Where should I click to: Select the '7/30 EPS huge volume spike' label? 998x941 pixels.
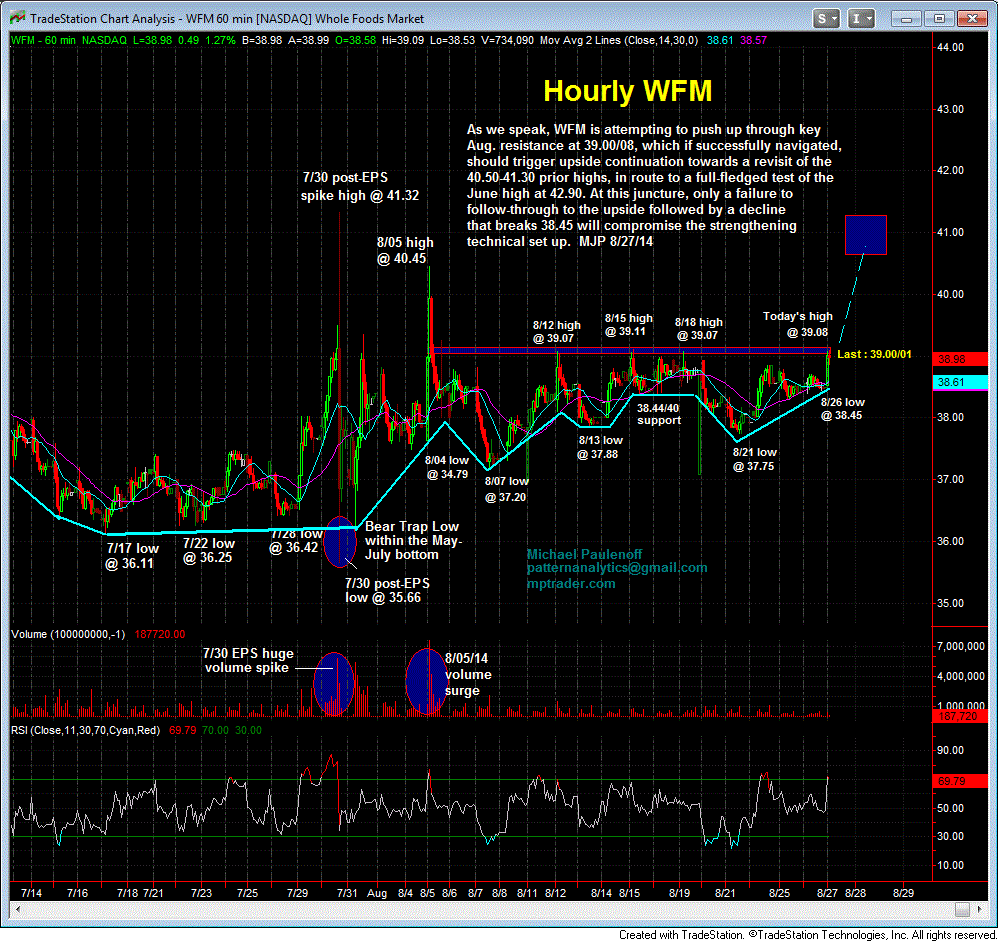[x=248, y=660]
